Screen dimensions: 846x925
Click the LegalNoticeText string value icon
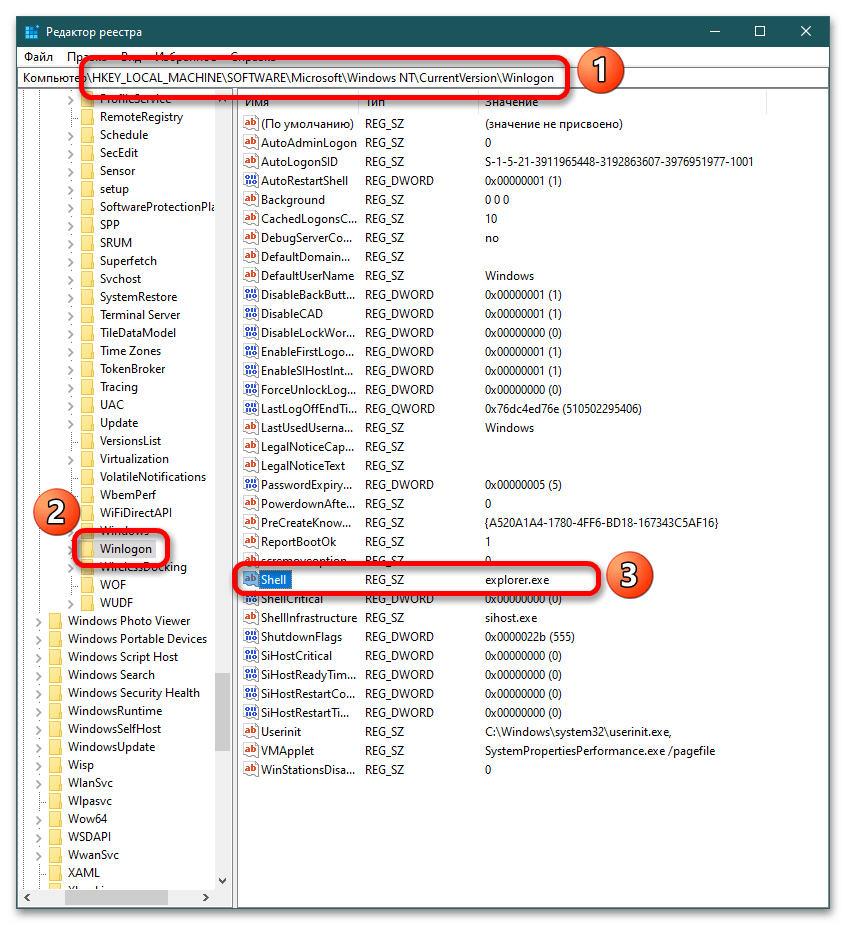tap(251, 465)
